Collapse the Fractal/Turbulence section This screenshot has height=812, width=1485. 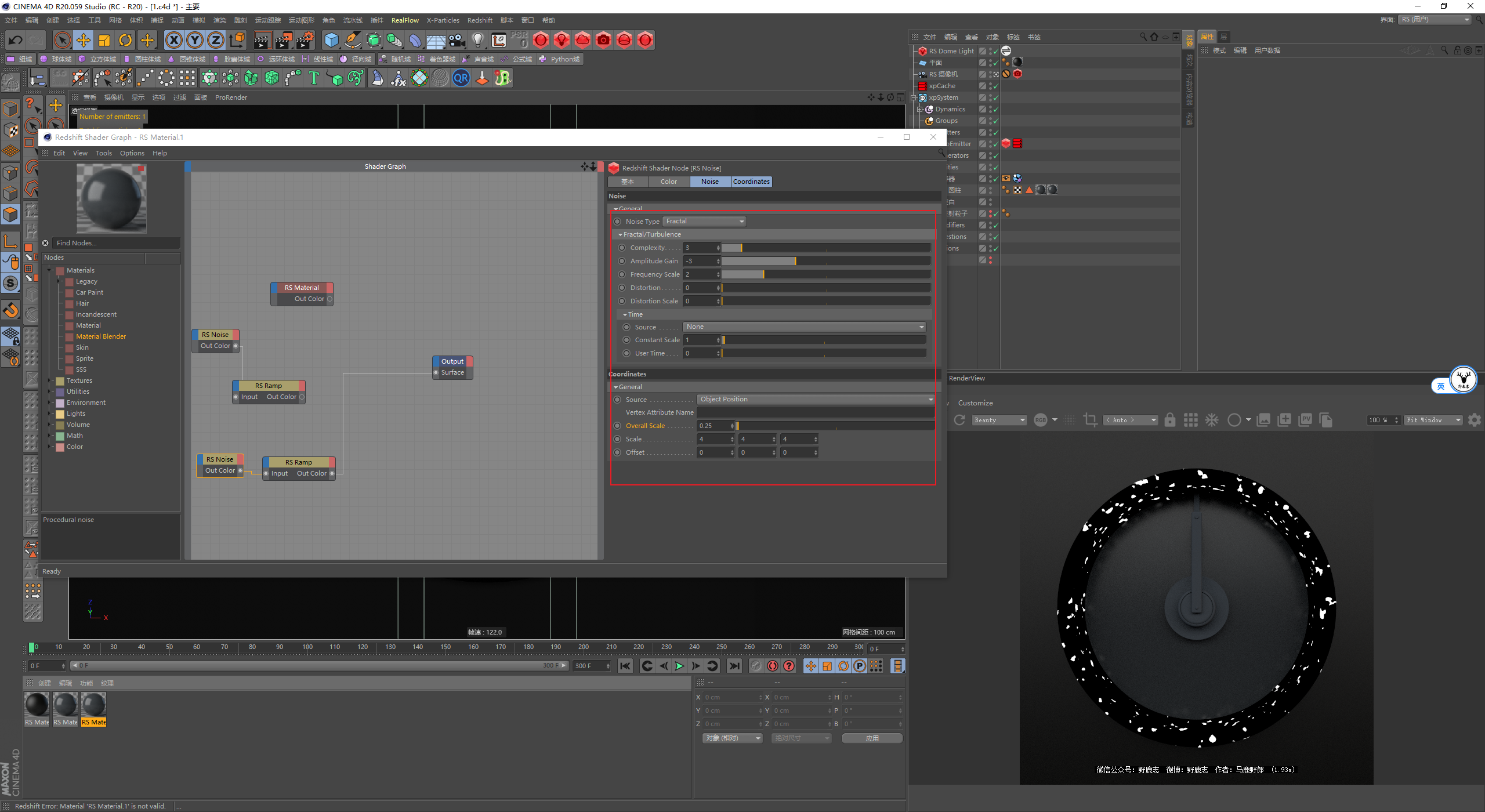pyautogui.click(x=620, y=235)
